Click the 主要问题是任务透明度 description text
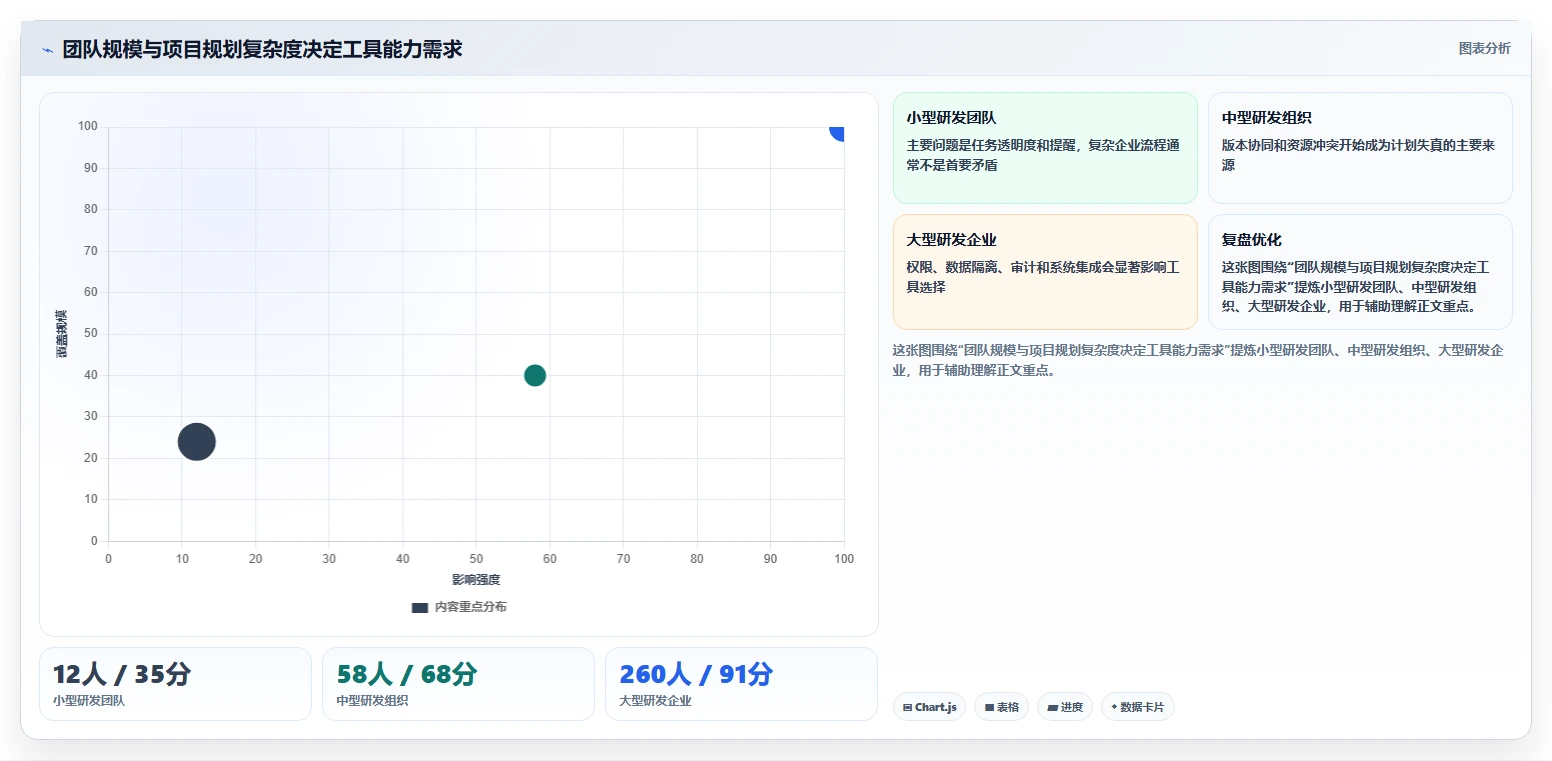Viewport: 1552px width, 761px height. click(1043, 155)
